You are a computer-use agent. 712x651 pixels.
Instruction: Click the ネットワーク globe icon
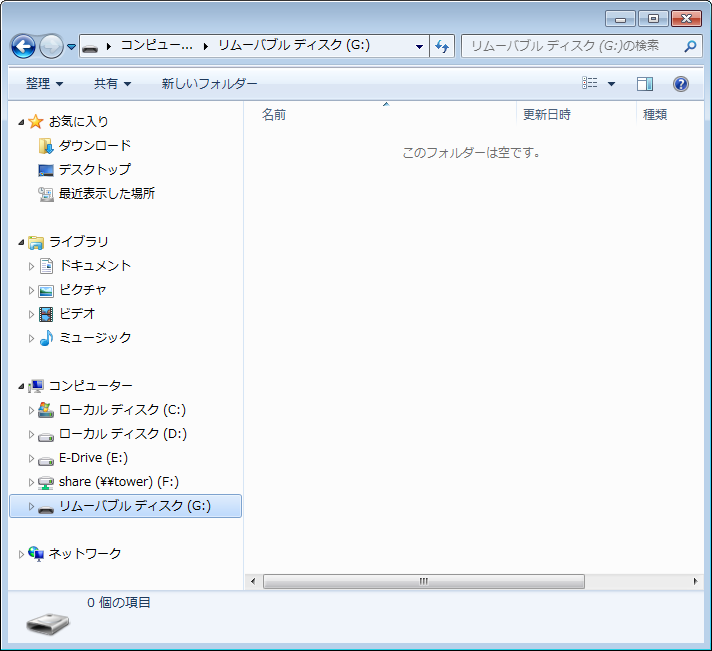pos(36,554)
